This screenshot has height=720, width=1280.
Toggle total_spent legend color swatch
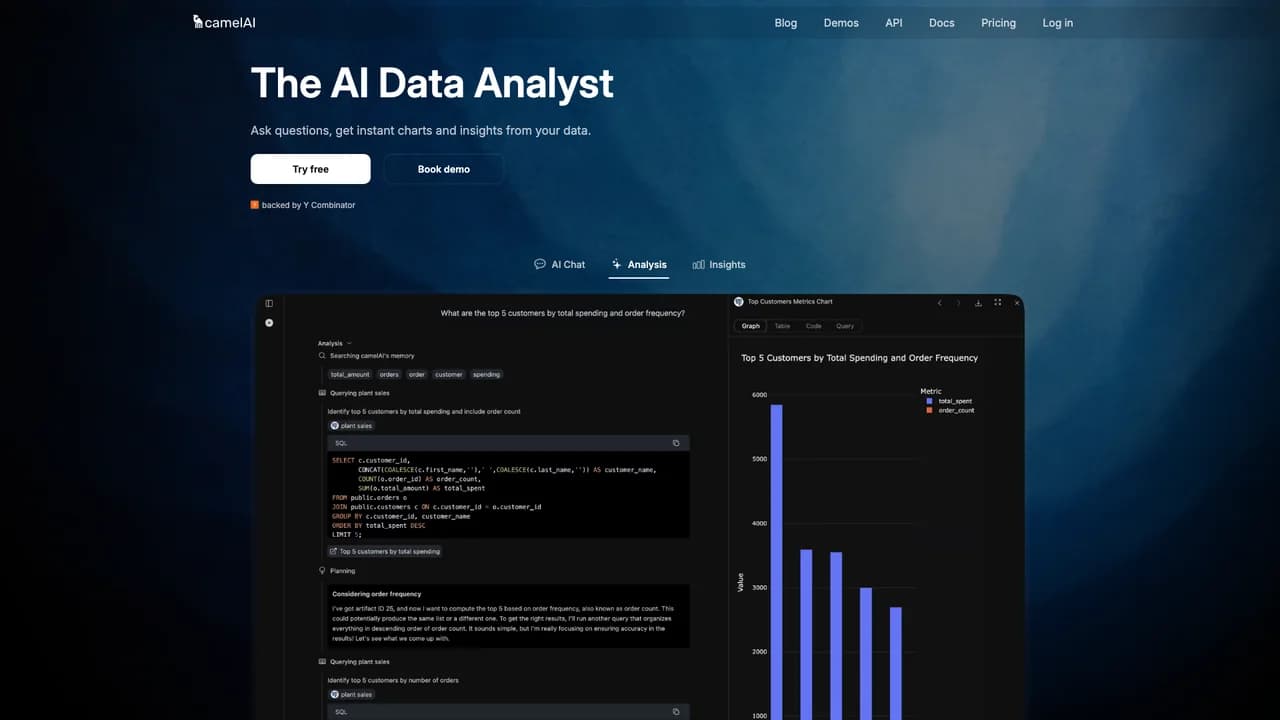(929, 401)
